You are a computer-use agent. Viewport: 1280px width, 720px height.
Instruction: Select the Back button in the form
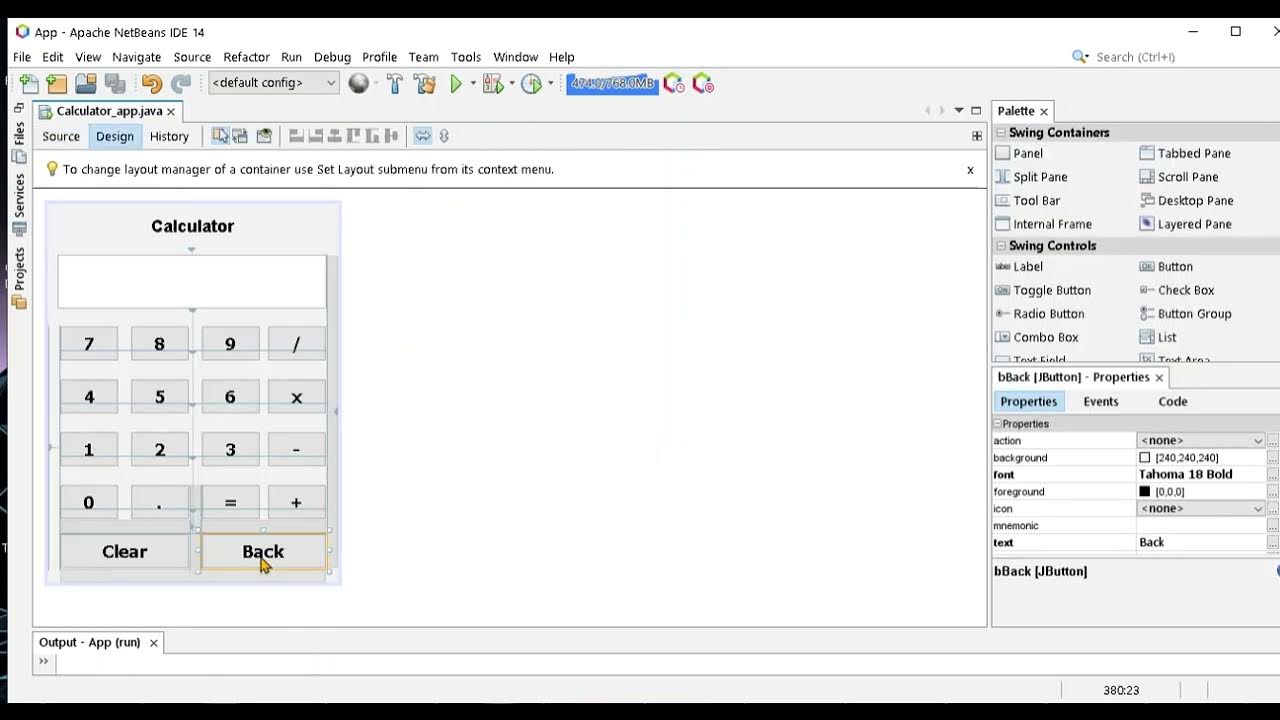[263, 552]
